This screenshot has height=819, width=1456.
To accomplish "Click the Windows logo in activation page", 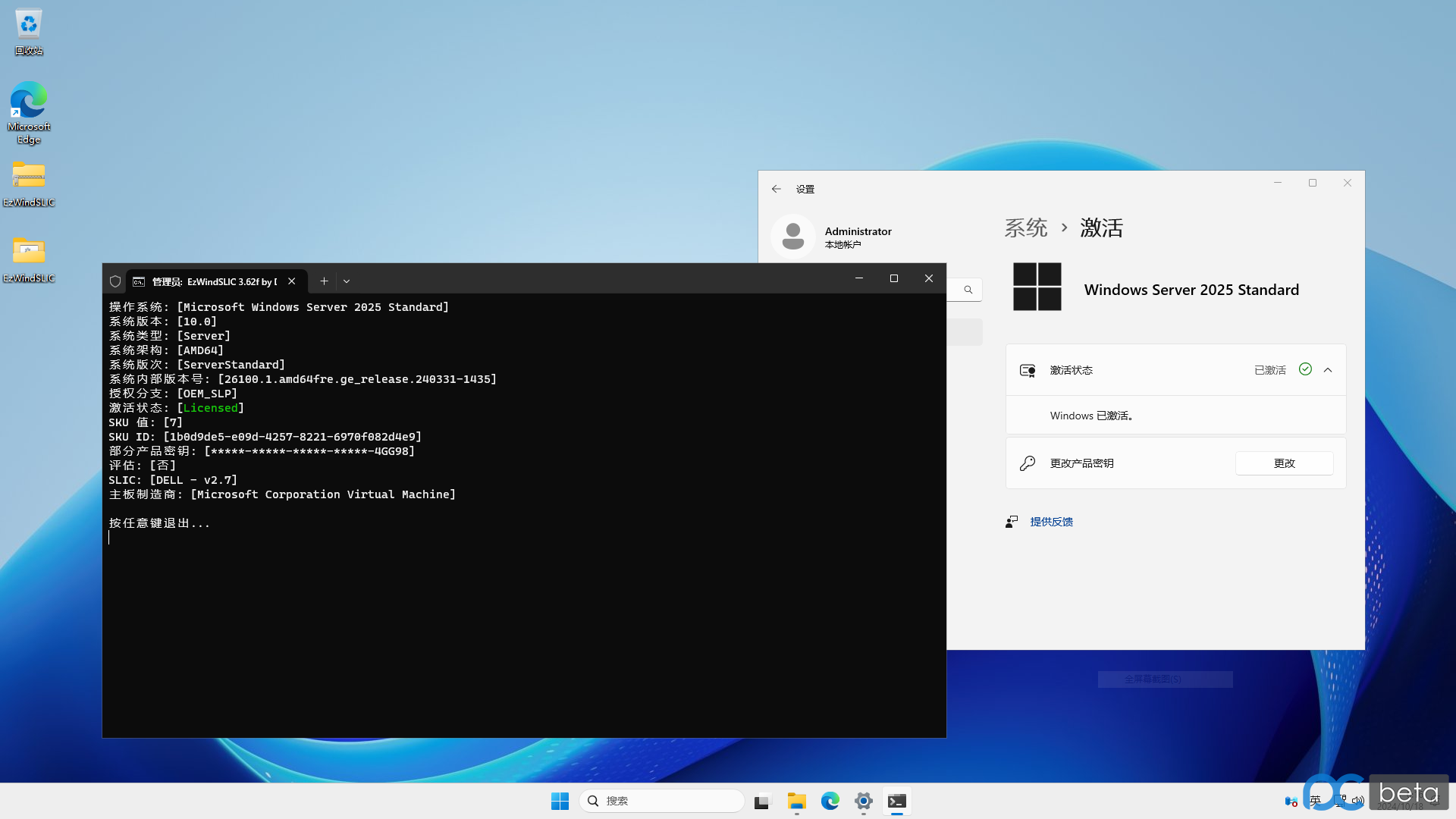I will 1037,287.
